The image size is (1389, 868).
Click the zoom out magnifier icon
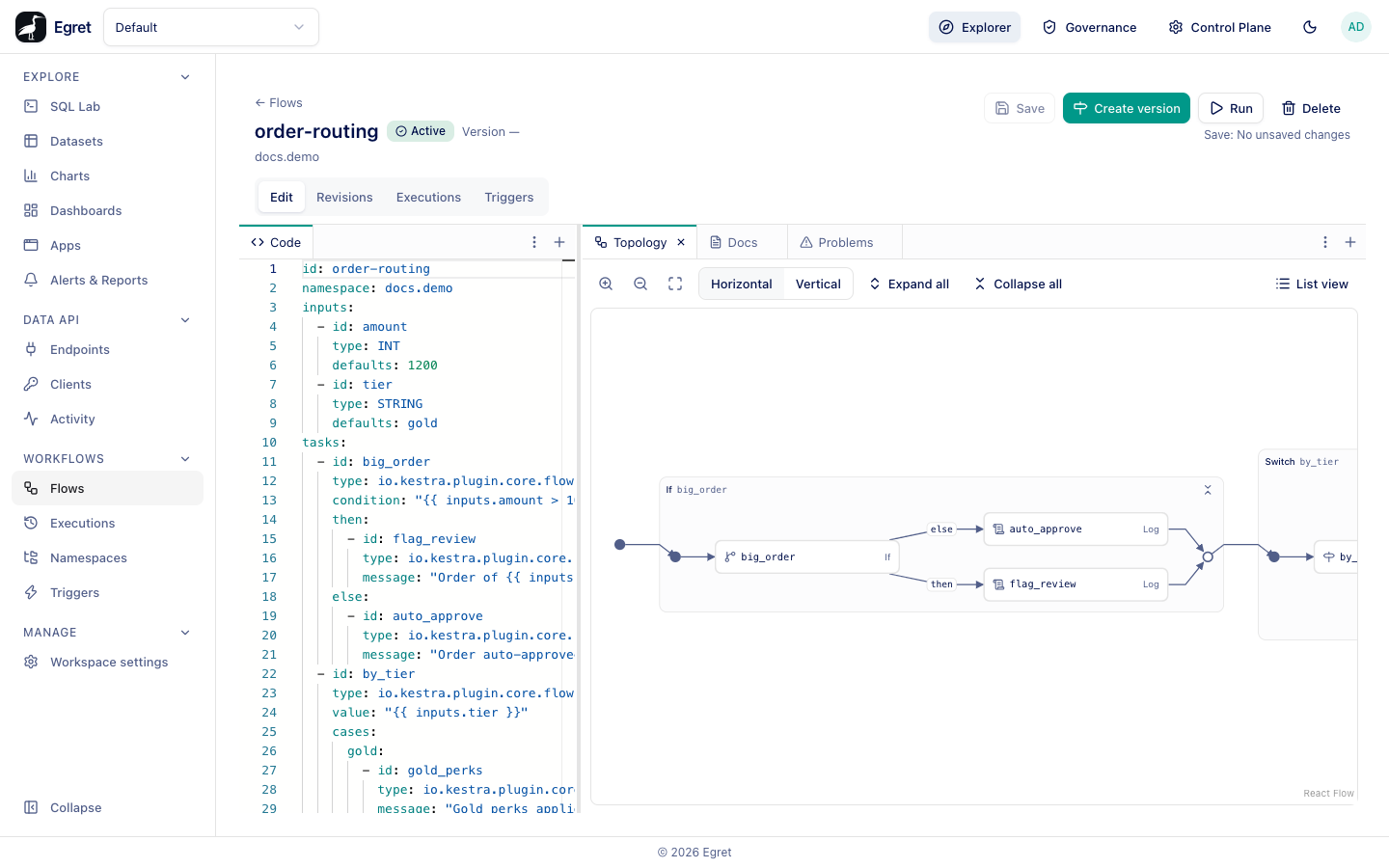[x=640, y=284]
